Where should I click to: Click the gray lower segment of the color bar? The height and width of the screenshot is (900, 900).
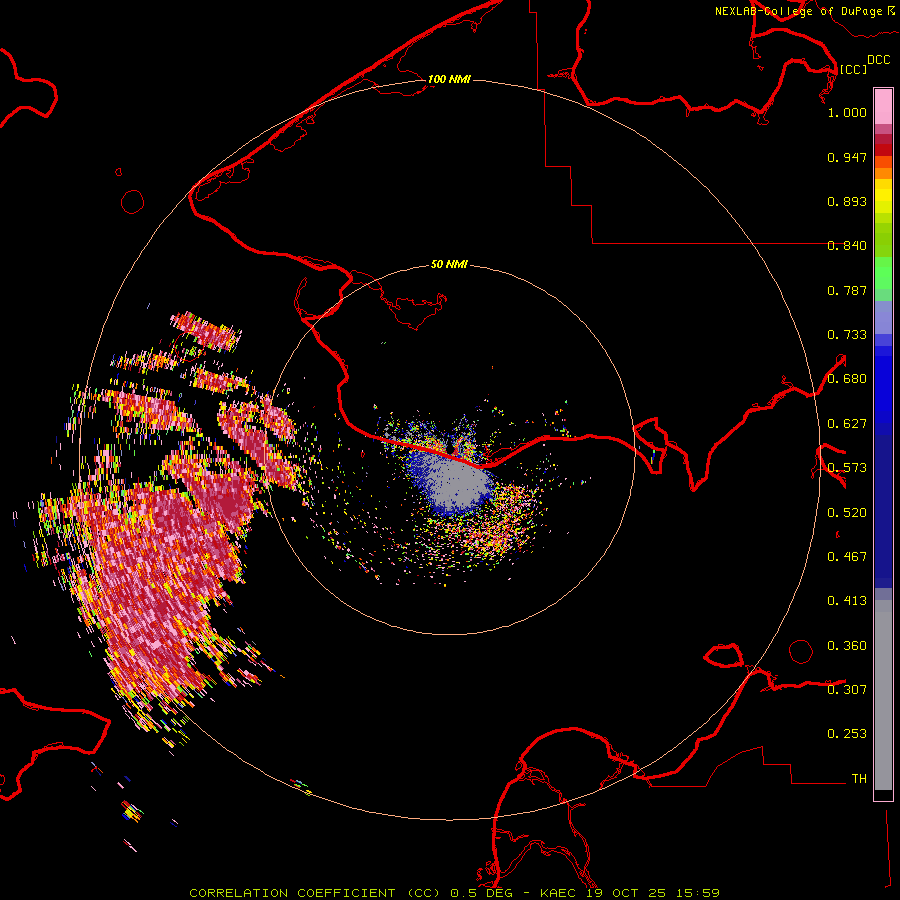[883, 695]
